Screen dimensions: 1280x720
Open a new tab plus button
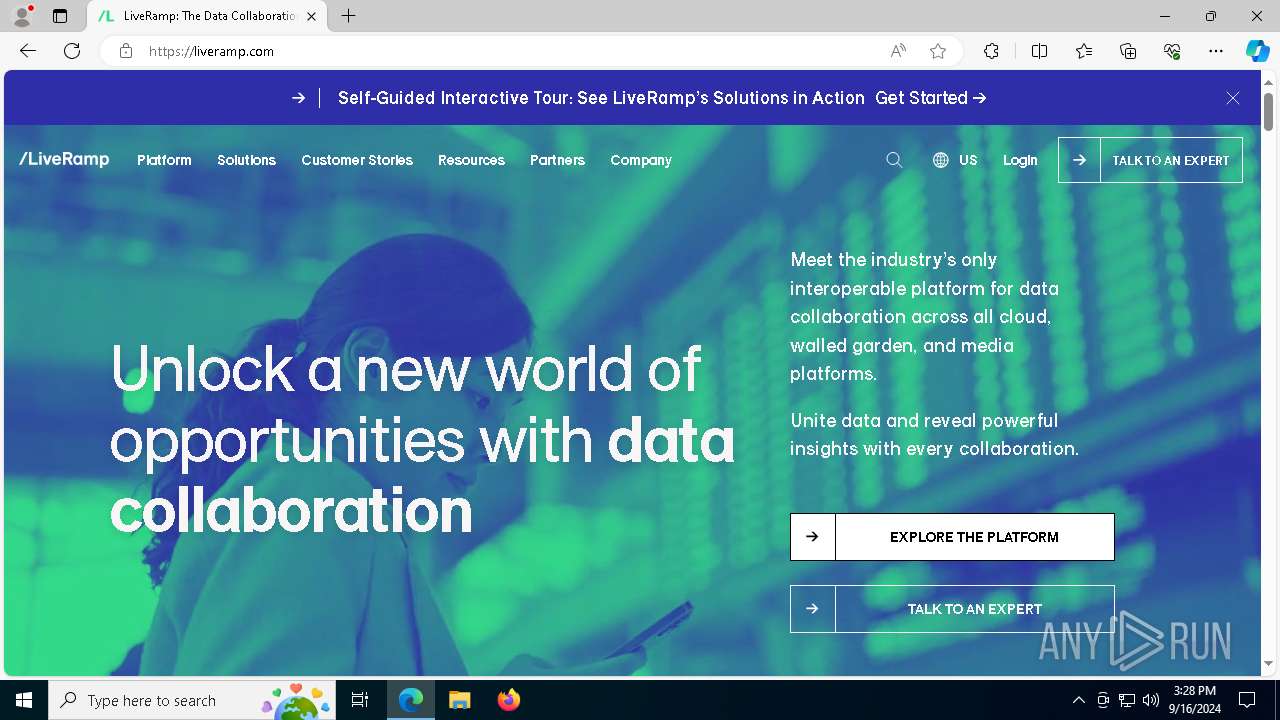click(x=348, y=16)
